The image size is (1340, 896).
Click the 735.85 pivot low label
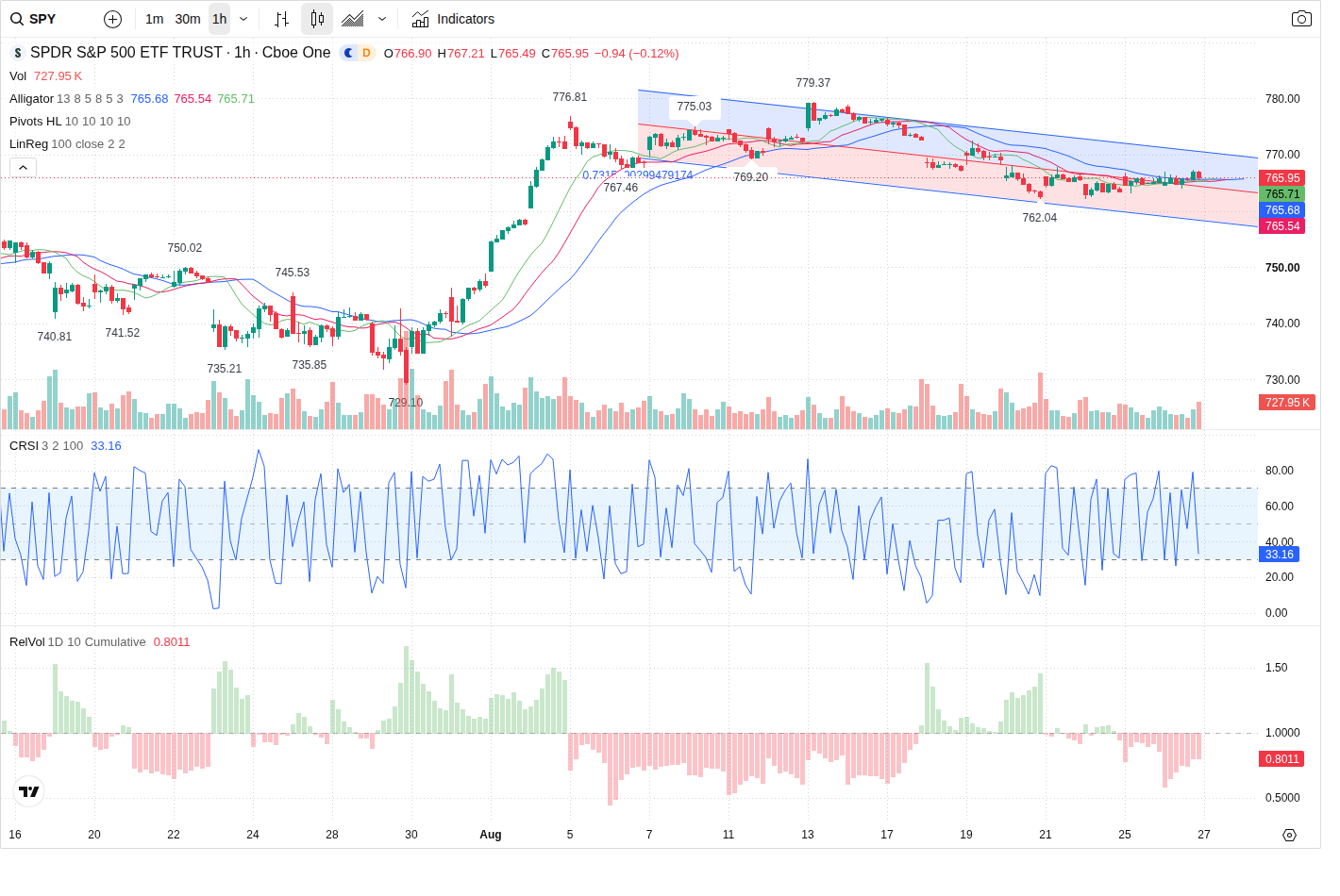coord(310,365)
